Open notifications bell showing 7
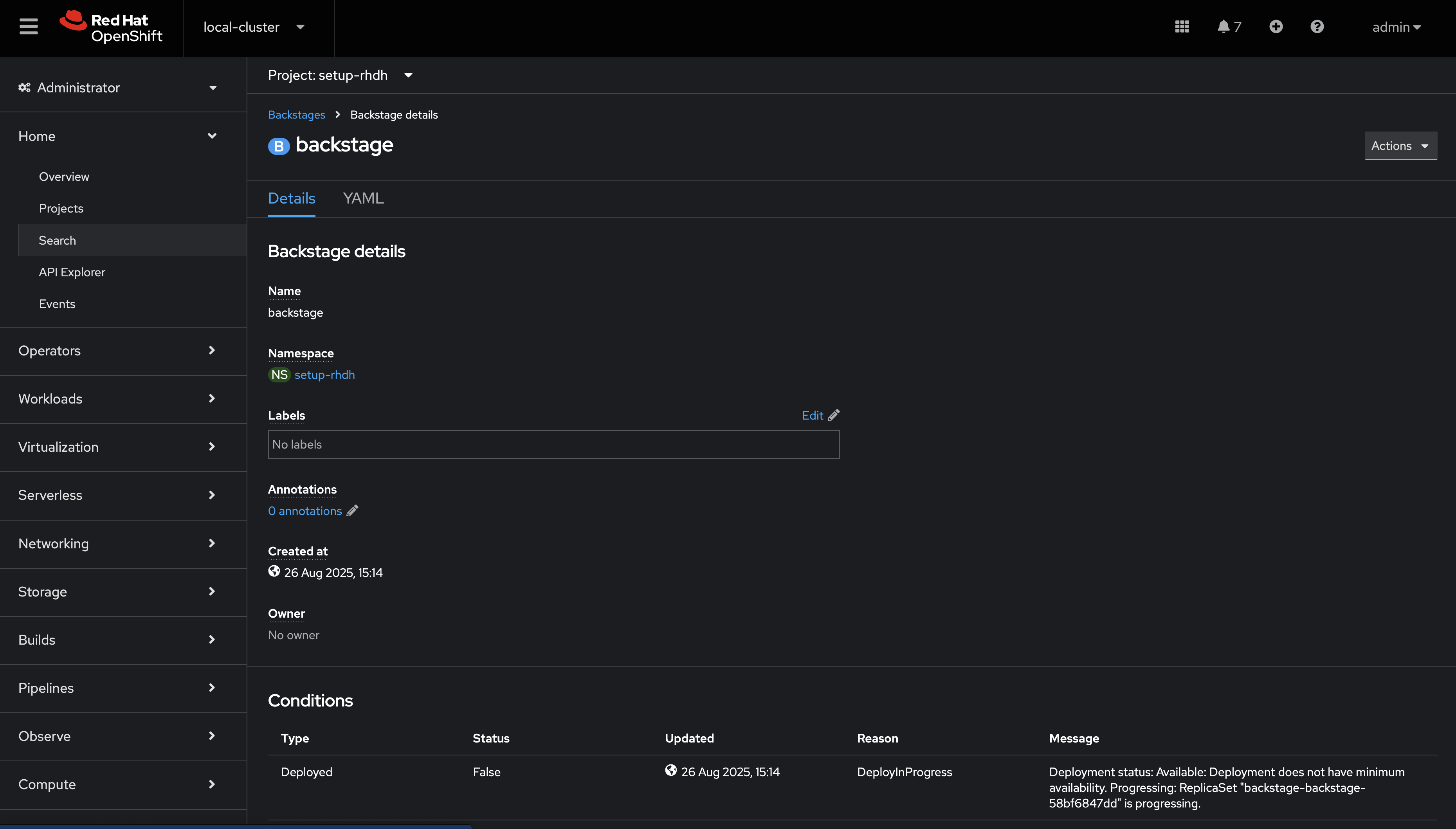 click(1229, 27)
